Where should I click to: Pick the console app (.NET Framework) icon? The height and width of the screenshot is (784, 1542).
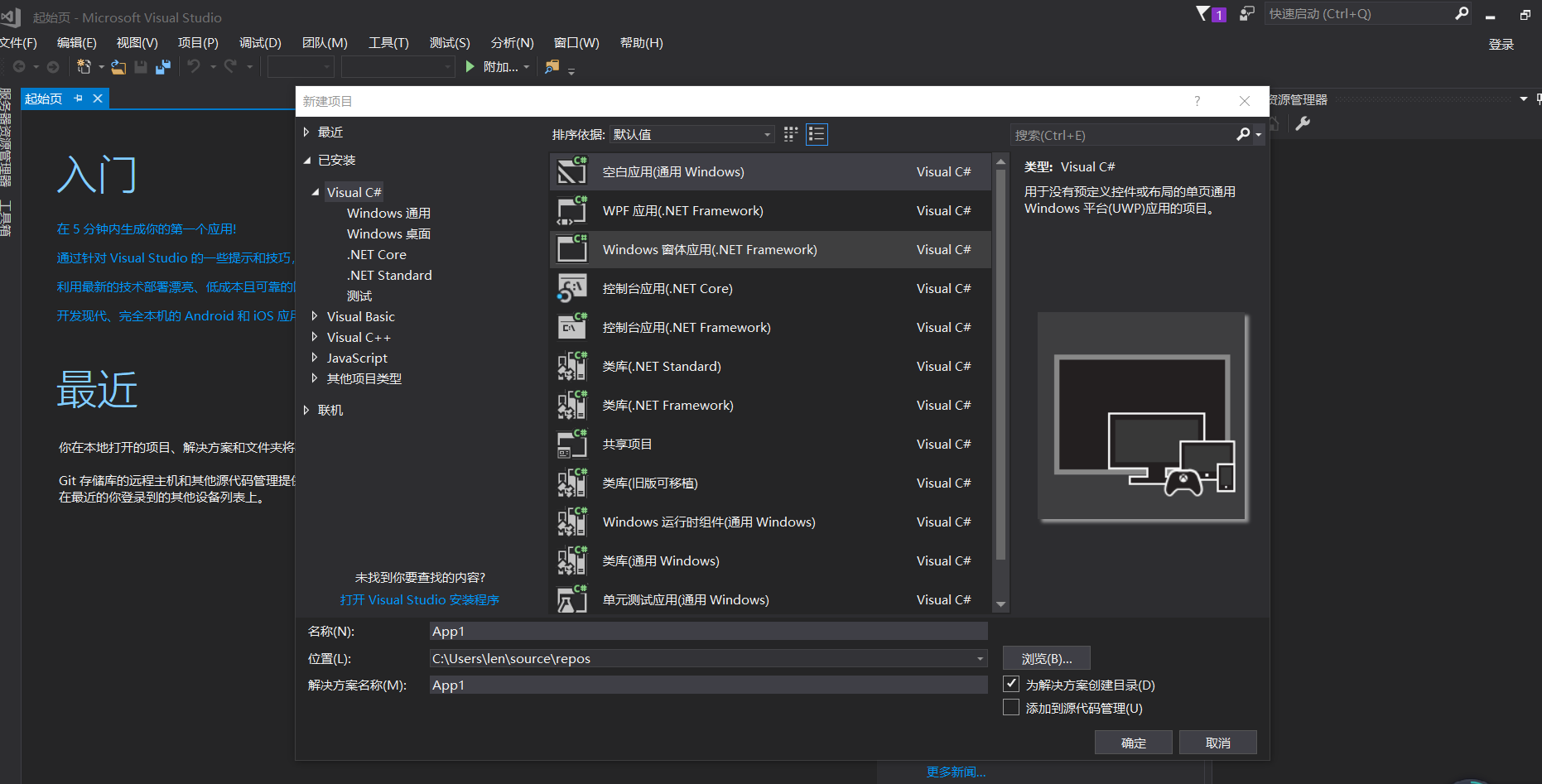coord(572,327)
